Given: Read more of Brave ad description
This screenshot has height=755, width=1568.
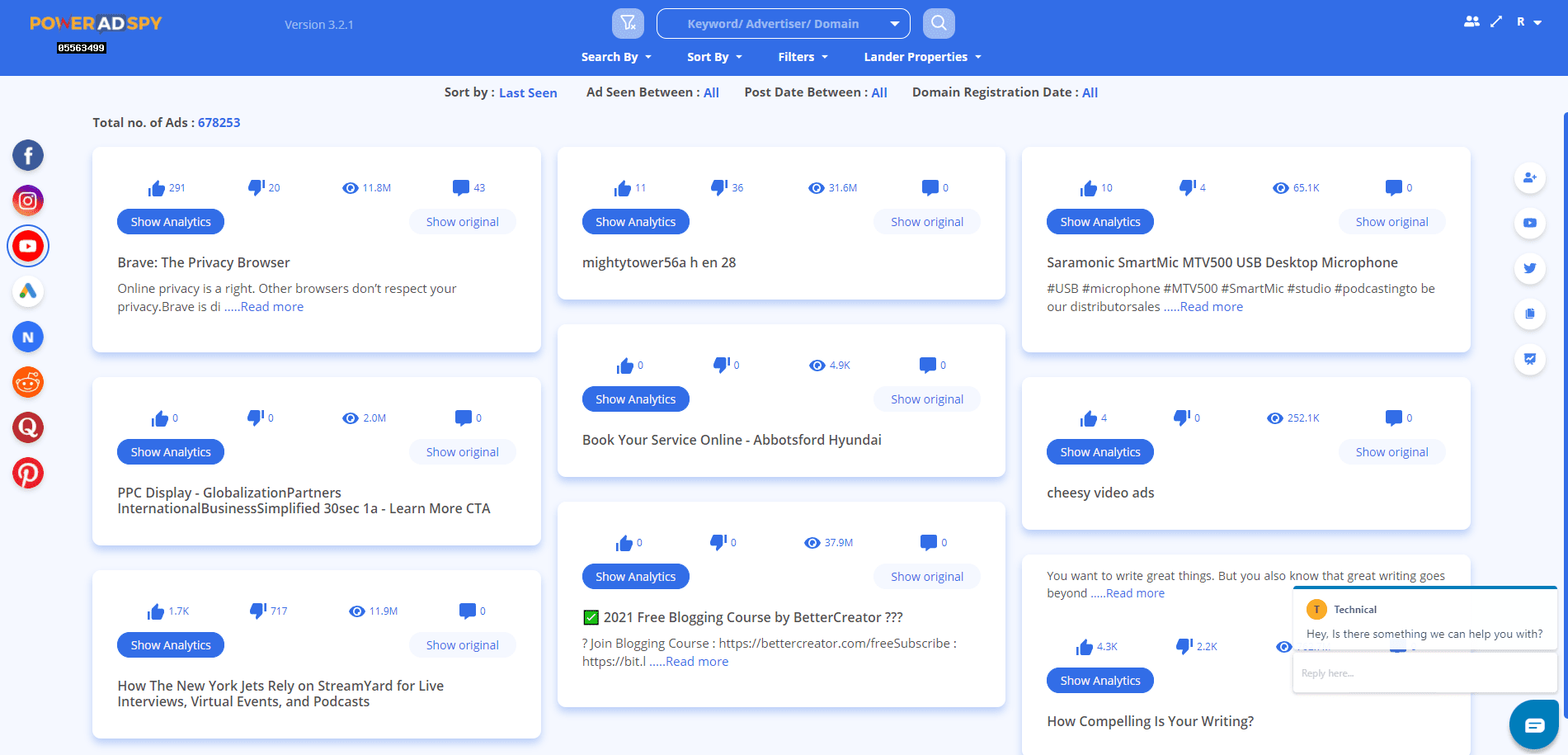Looking at the screenshot, I should [x=272, y=307].
